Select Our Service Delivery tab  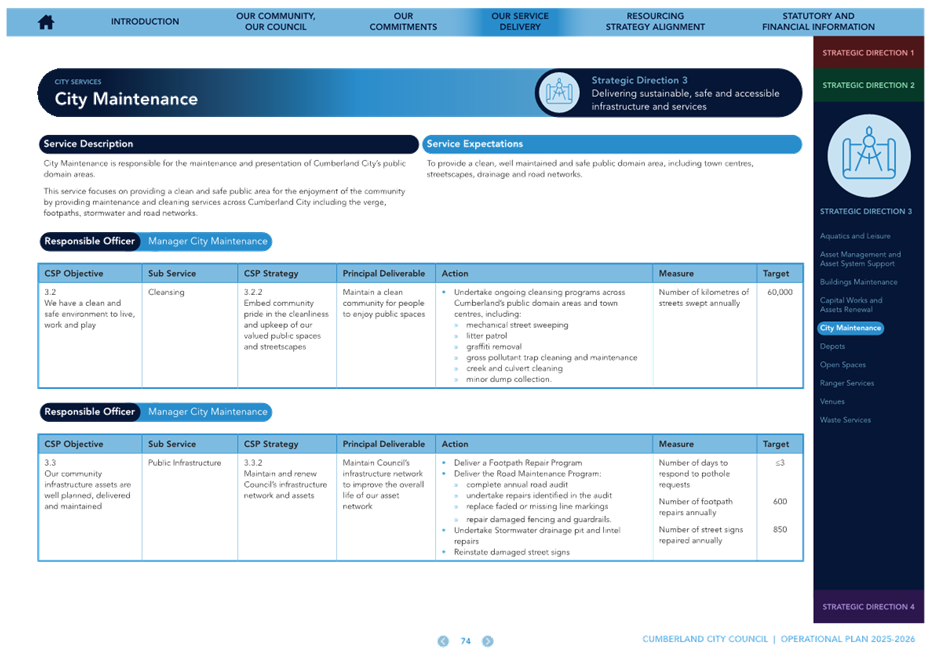(x=520, y=21)
